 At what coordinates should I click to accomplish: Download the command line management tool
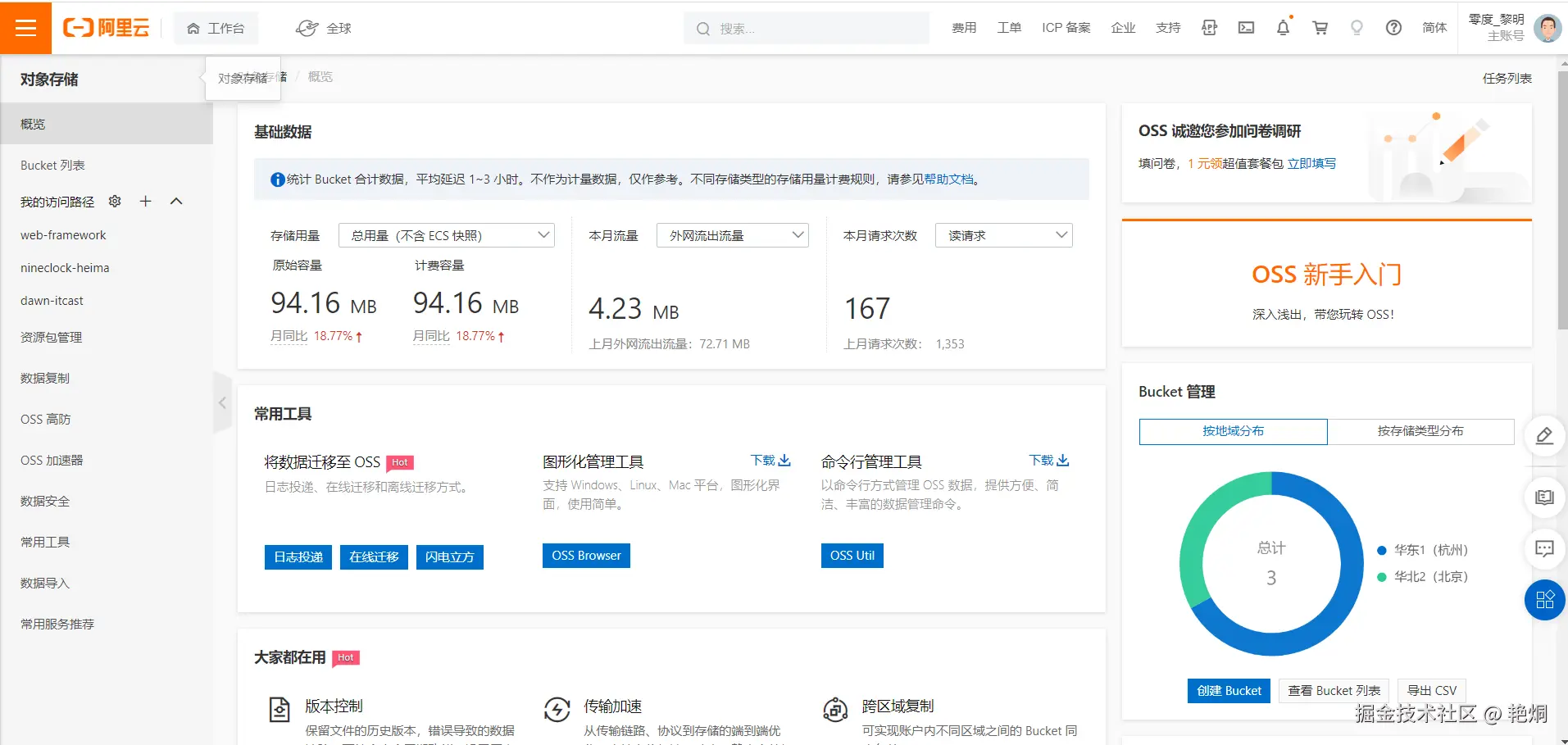point(1049,461)
